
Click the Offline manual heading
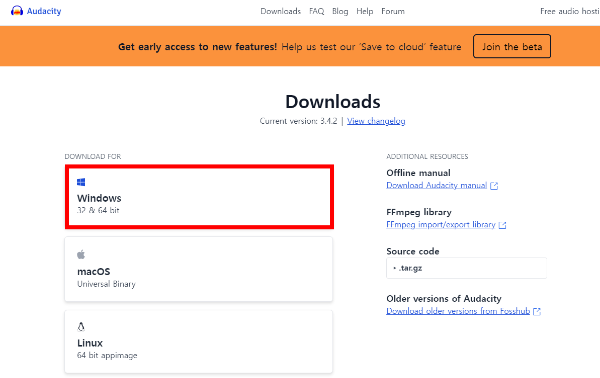tap(418, 173)
